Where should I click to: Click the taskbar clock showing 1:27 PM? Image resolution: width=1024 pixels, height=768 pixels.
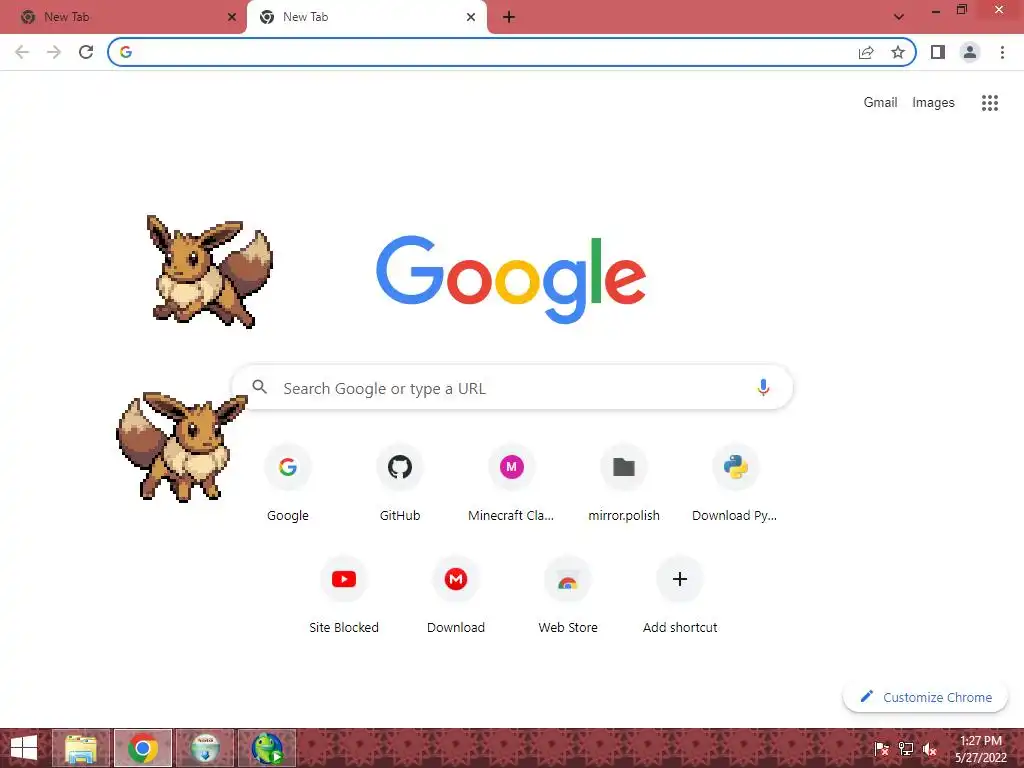981,749
